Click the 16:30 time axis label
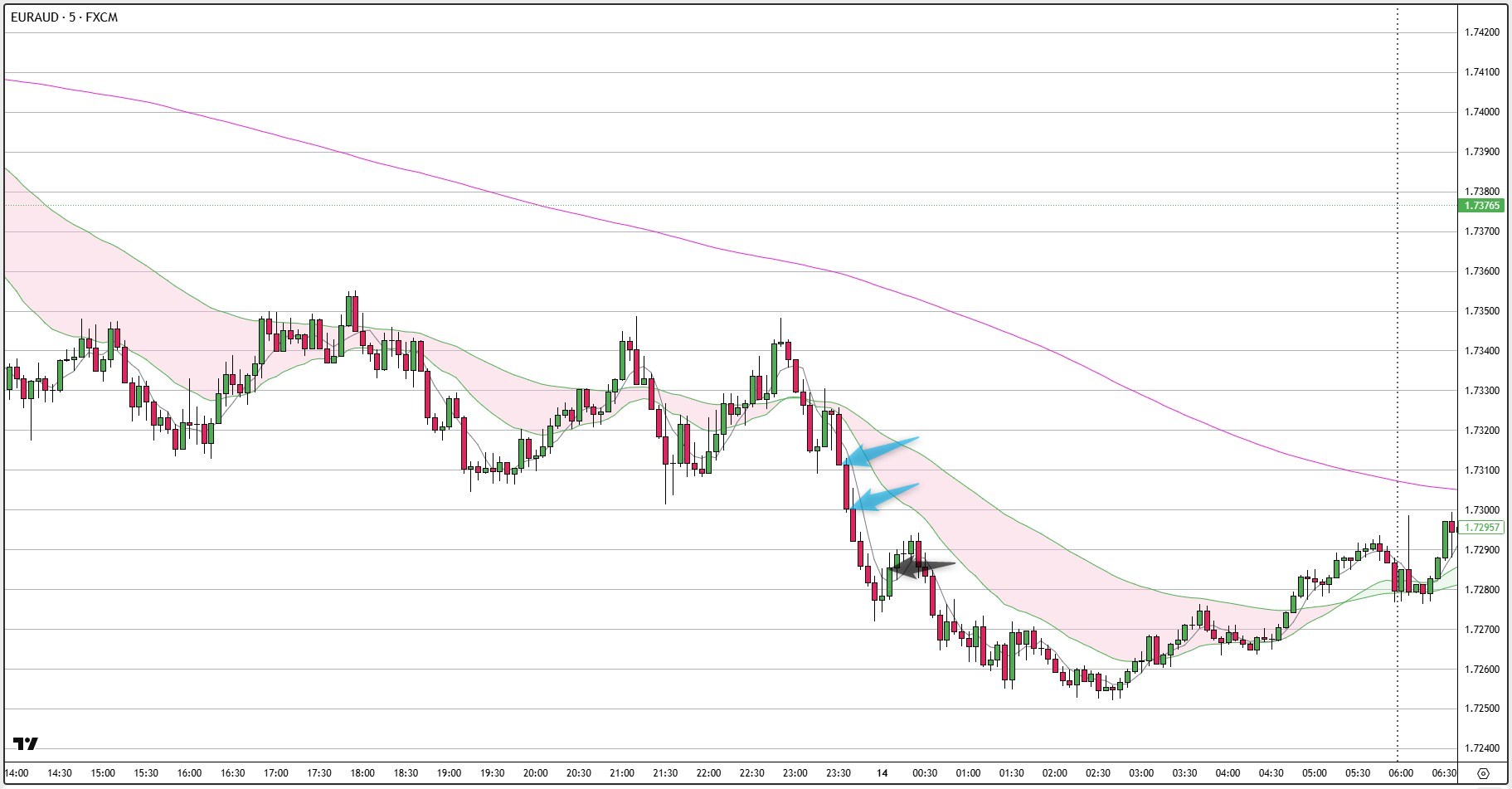The height and width of the screenshot is (789, 1512). coord(233,773)
